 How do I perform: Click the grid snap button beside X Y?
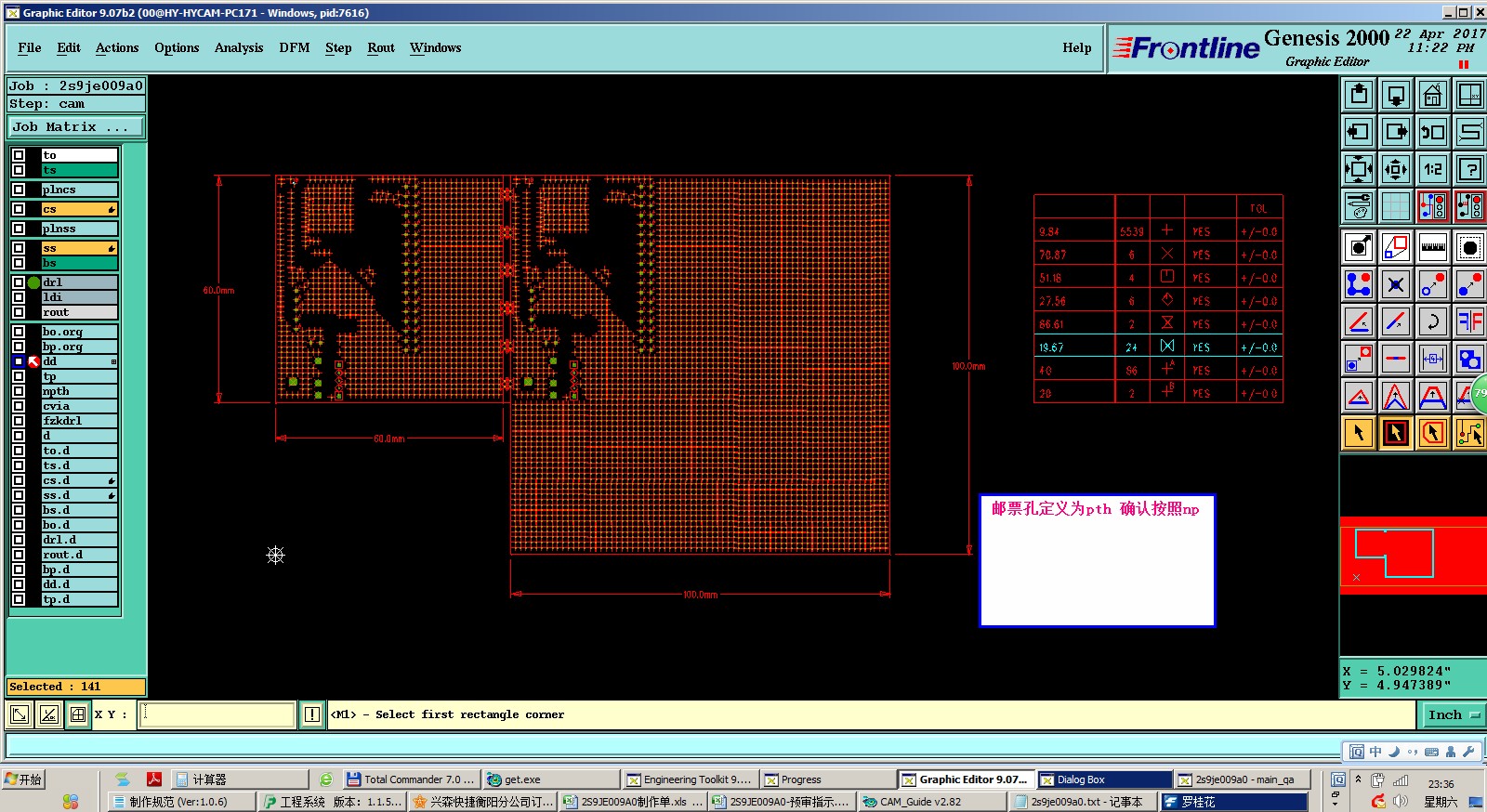point(78,714)
